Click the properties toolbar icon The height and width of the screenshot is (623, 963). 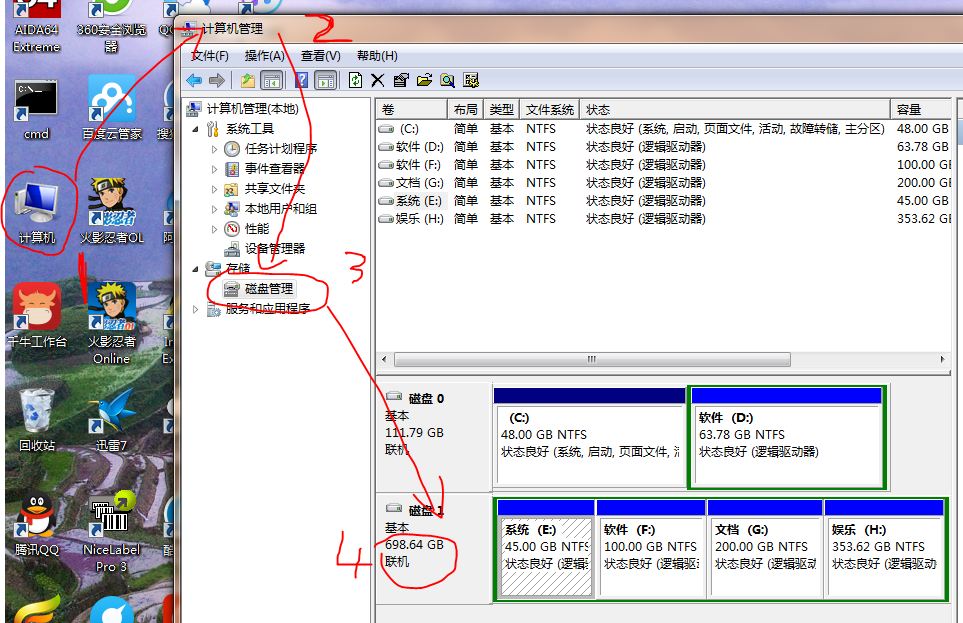(402, 79)
